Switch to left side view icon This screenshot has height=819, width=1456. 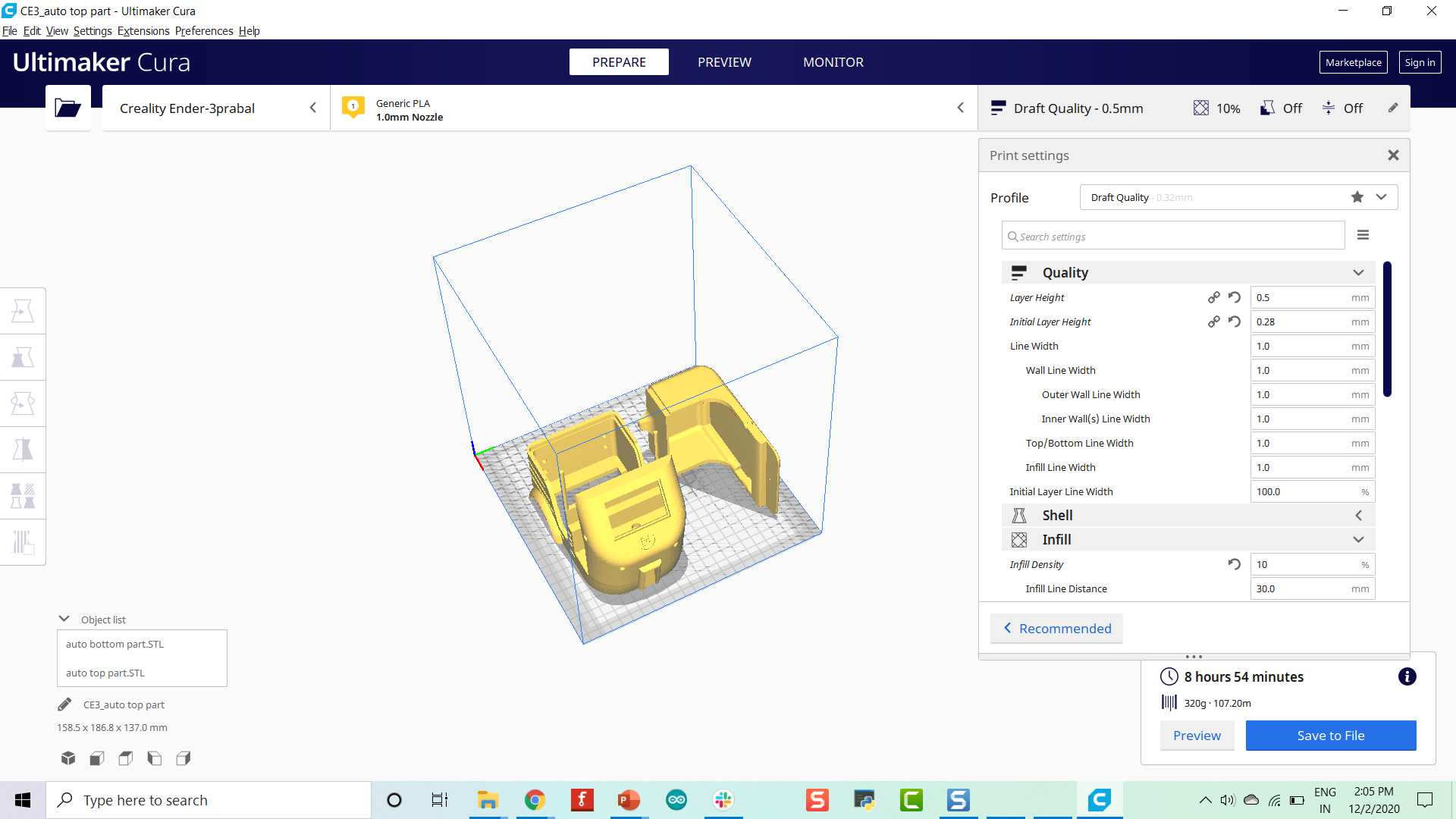point(155,758)
